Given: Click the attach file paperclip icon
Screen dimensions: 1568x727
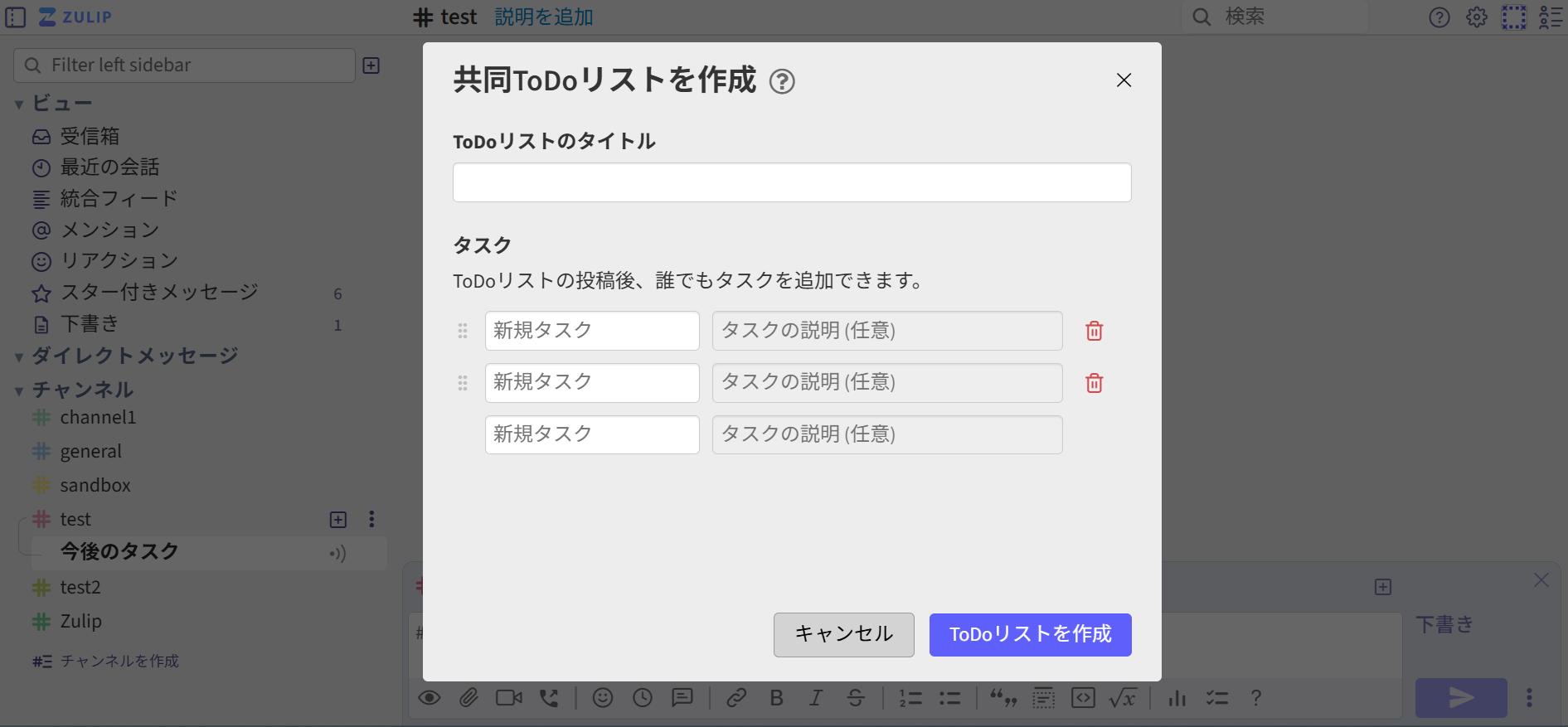Looking at the screenshot, I should click(469, 698).
